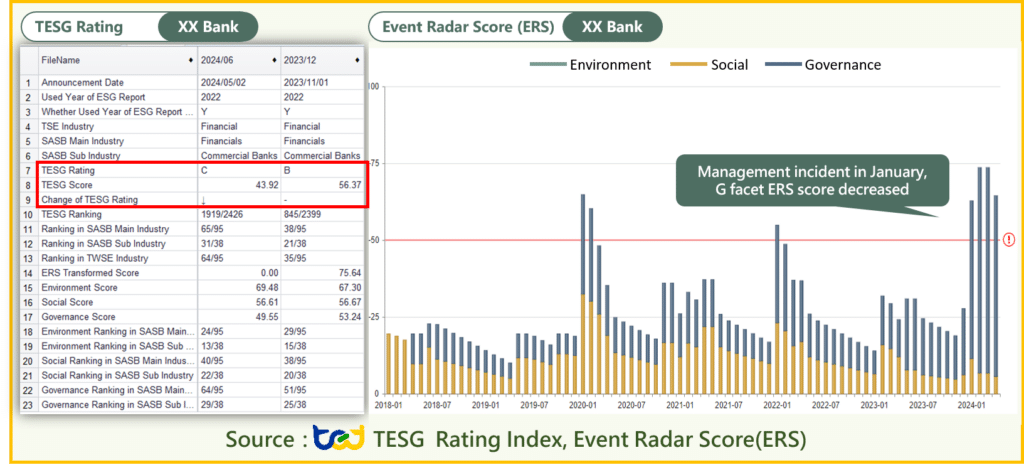Click the 2020-01 x-axis label
Viewport: 1024px width, 465px height.
click(x=582, y=406)
